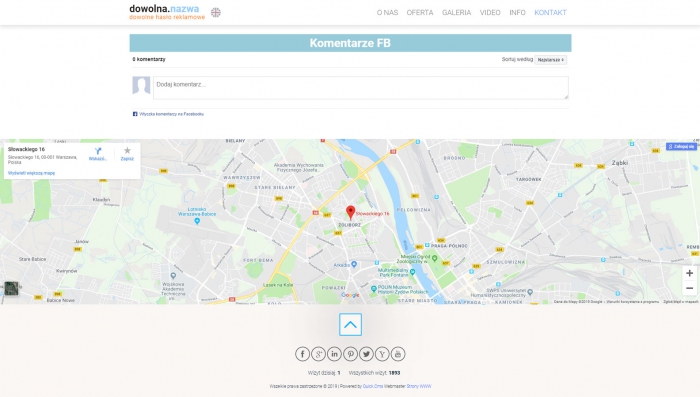Click the back-to-top arrow button
The width and height of the screenshot is (700, 397).
[350, 325]
